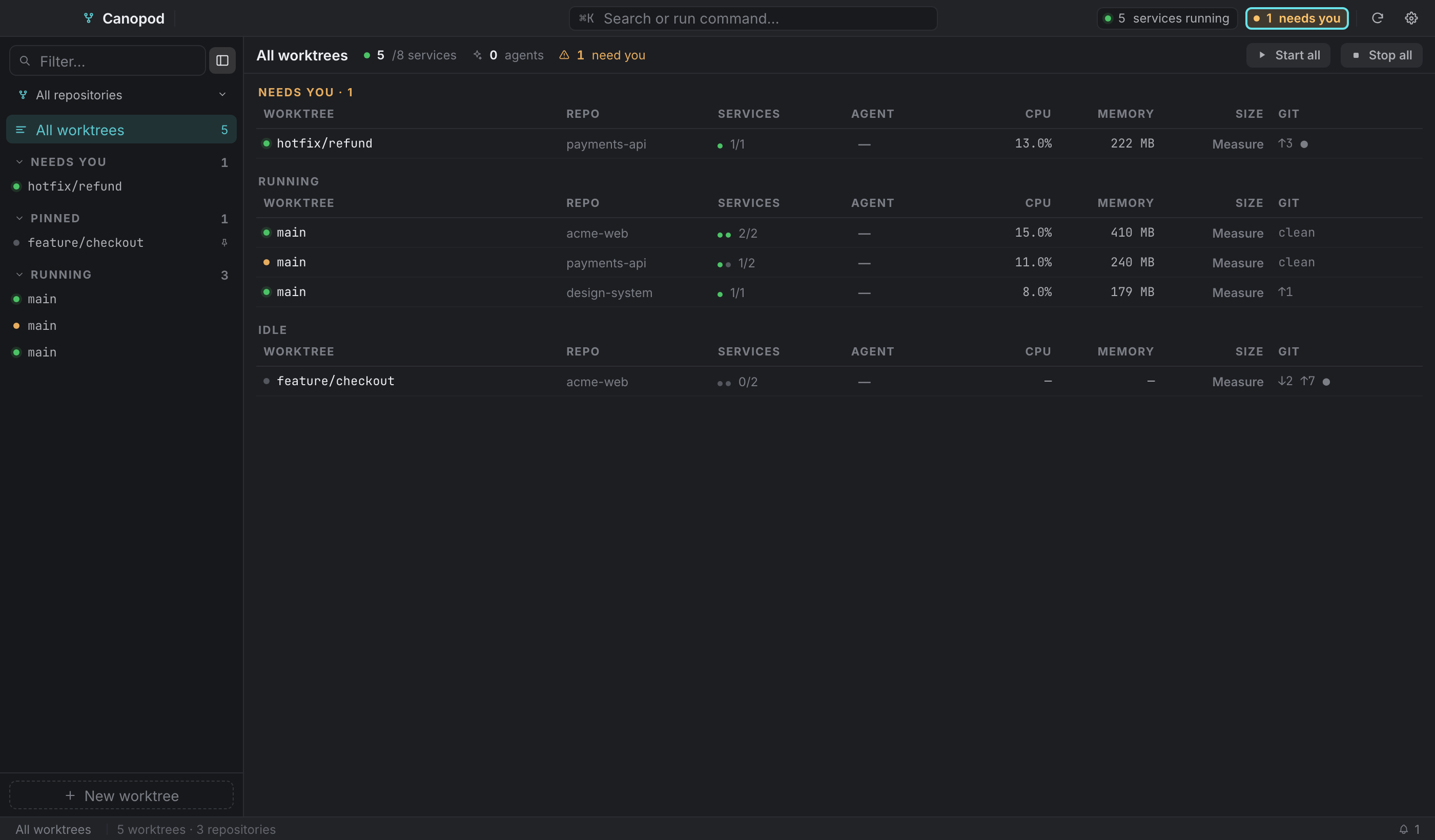Measure size of design-system main worktree
The width and height of the screenshot is (1435, 840).
coord(1237,292)
